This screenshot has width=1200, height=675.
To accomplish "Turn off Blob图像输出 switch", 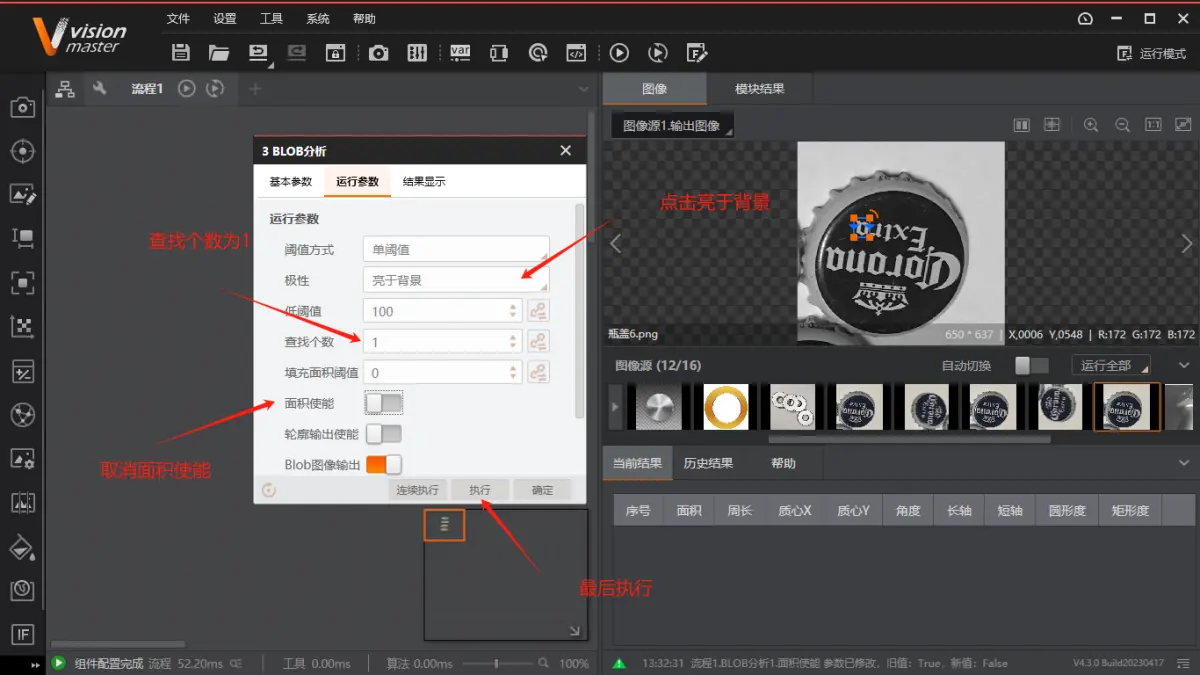I will point(384,464).
